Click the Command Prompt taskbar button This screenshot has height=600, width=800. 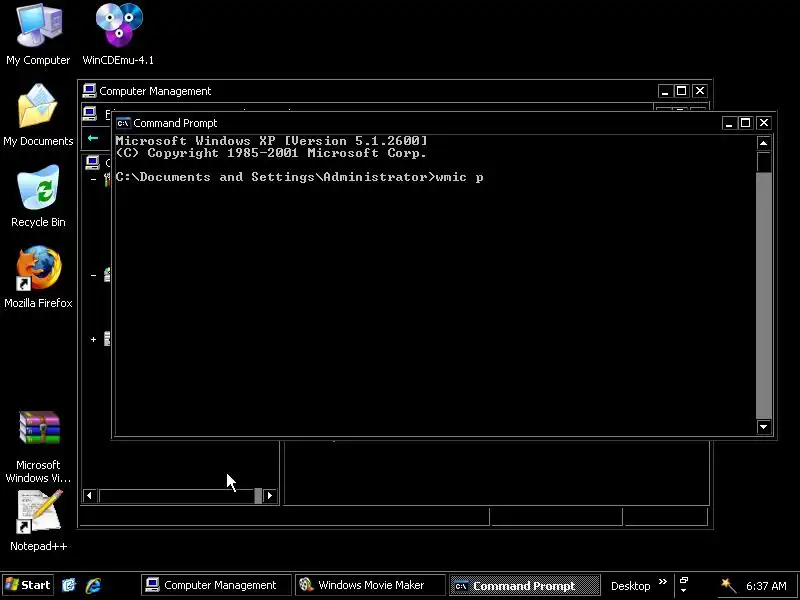[x=524, y=585]
